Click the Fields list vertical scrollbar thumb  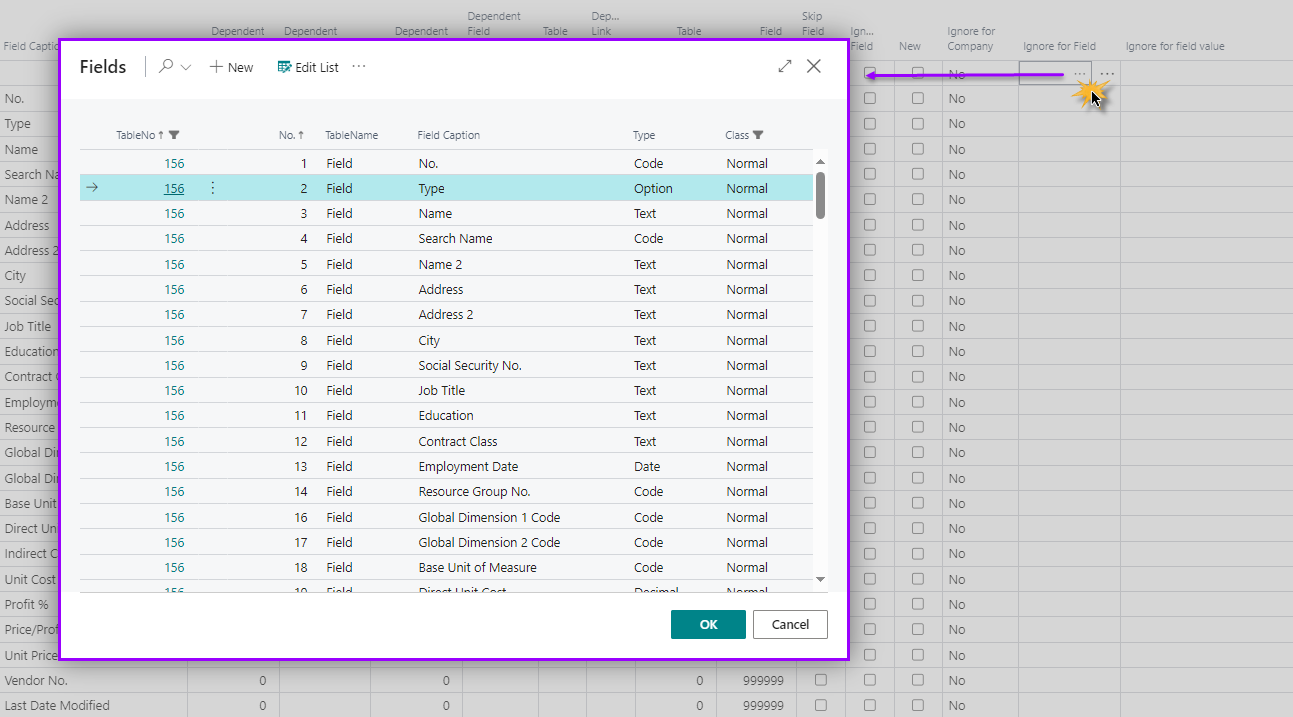[x=821, y=195]
